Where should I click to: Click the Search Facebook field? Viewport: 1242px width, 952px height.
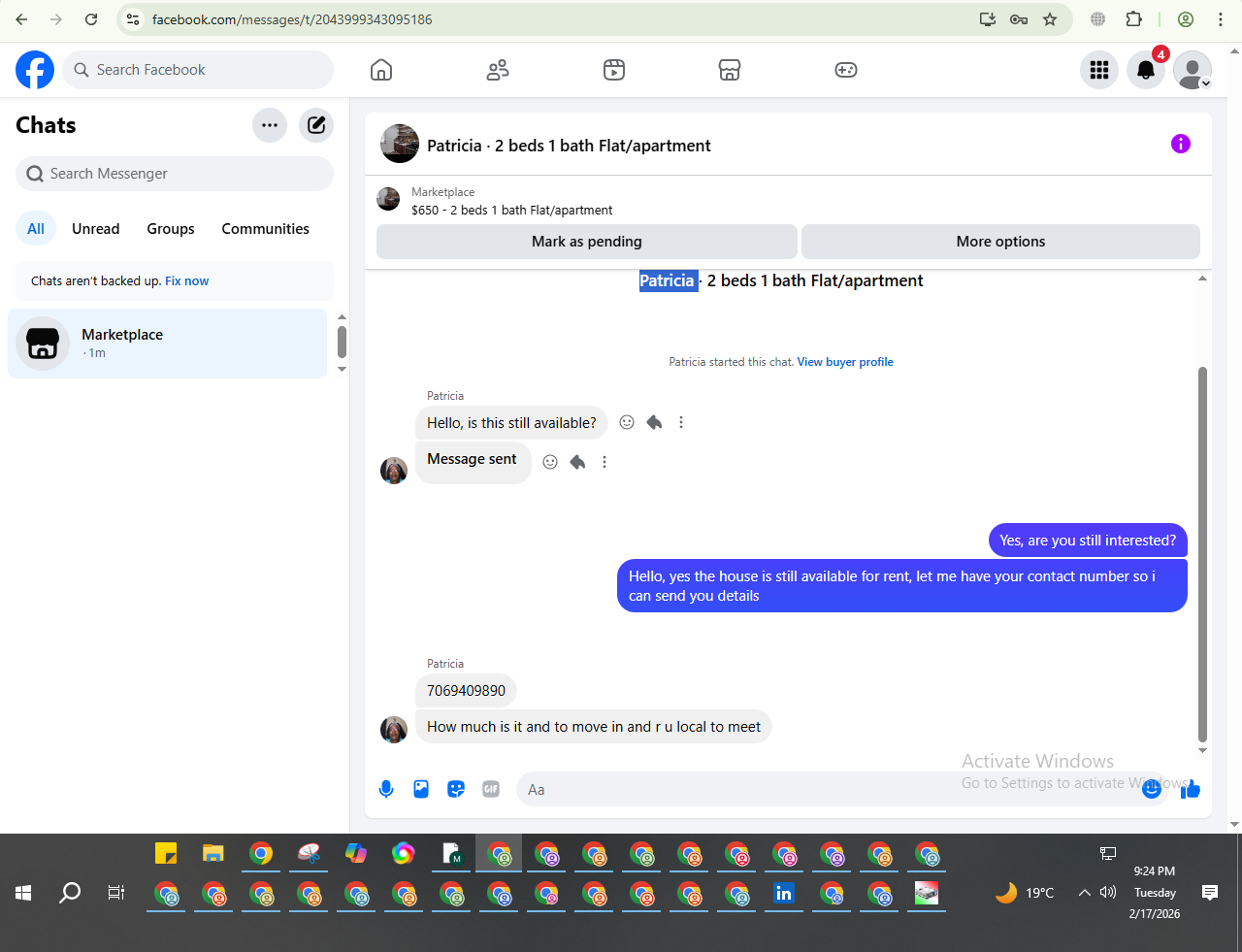[198, 70]
